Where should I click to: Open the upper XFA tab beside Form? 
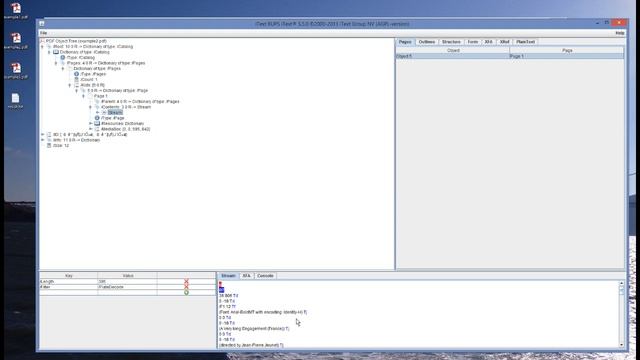click(x=488, y=42)
